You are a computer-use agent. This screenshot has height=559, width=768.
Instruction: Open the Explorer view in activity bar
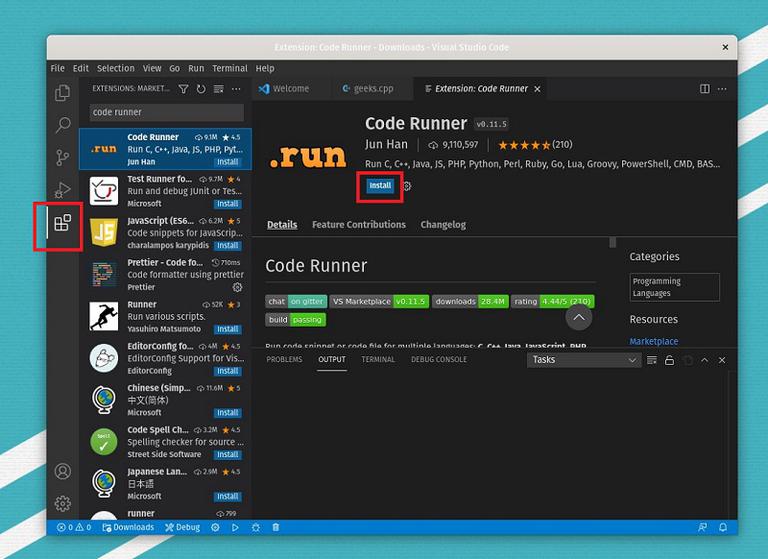pos(62,93)
